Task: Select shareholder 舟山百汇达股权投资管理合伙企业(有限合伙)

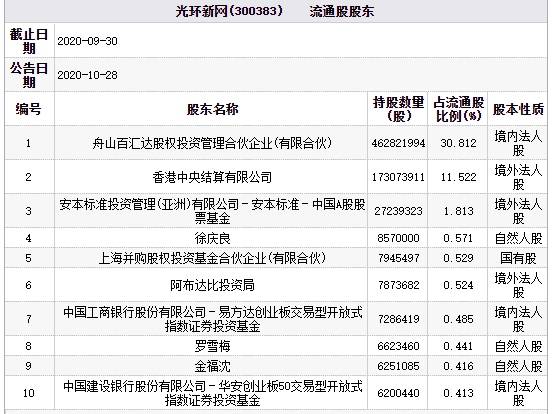Action: click(212, 143)
